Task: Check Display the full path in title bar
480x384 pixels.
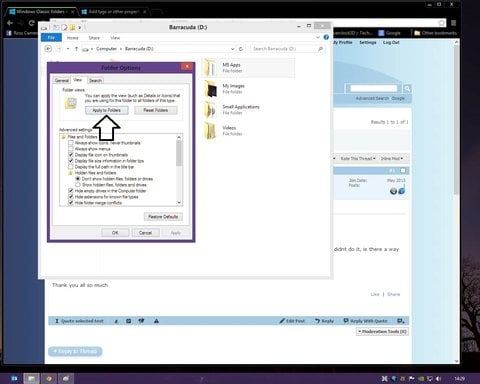Action: [x=71, y=167]
